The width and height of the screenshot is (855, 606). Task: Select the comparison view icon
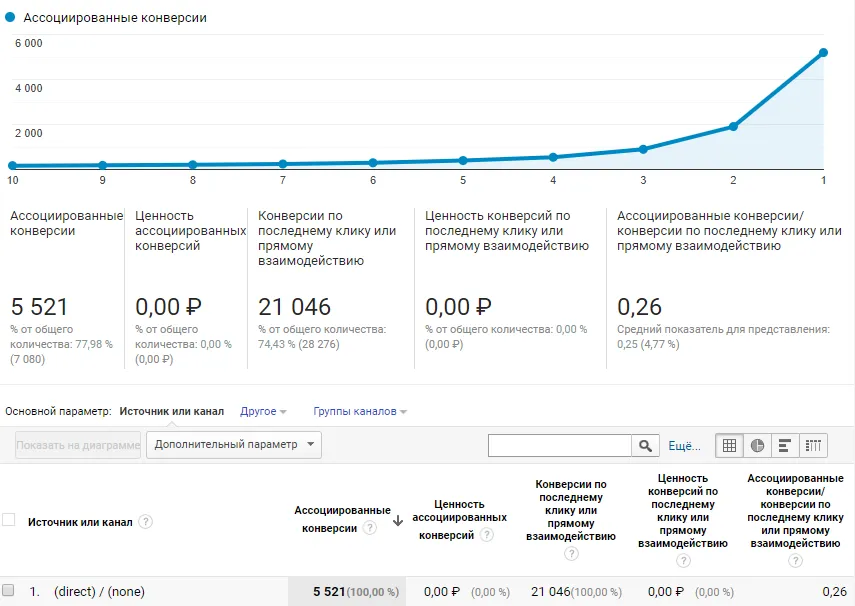[x=813, y=445]
